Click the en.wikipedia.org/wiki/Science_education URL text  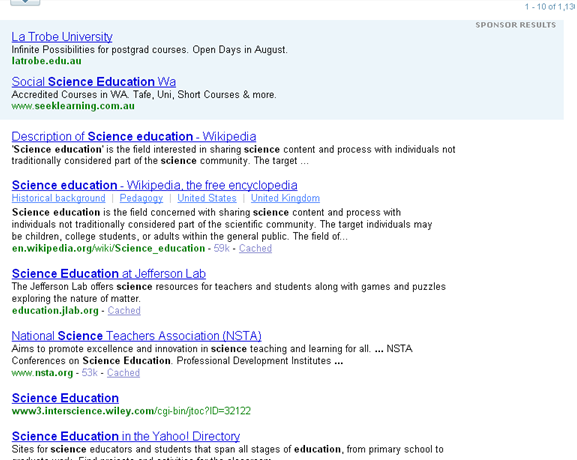click(x=108, y=248)
